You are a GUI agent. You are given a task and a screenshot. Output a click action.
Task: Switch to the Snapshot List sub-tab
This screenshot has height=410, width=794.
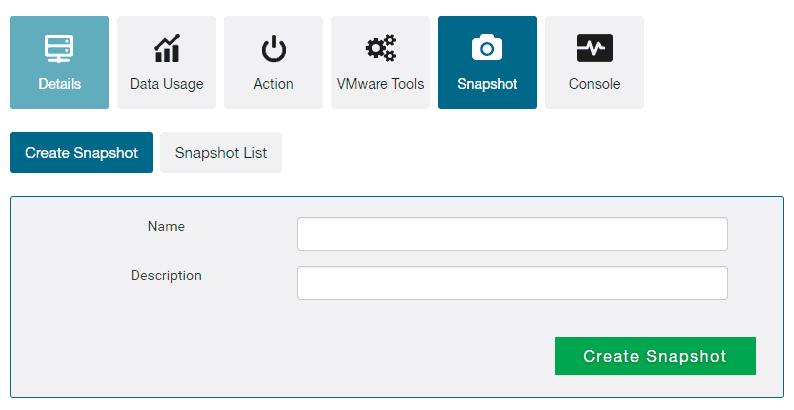point(221,152)
